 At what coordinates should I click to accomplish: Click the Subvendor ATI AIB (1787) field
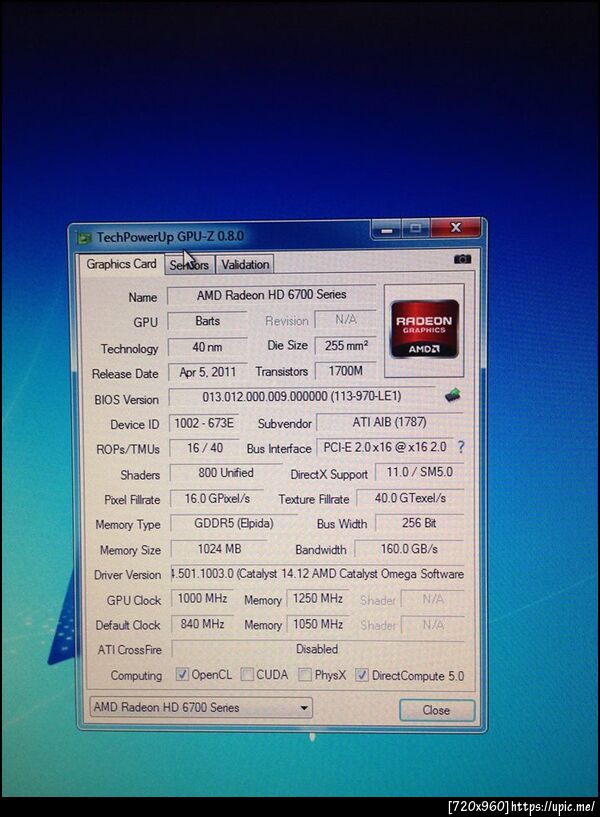(x=390, y=422)
